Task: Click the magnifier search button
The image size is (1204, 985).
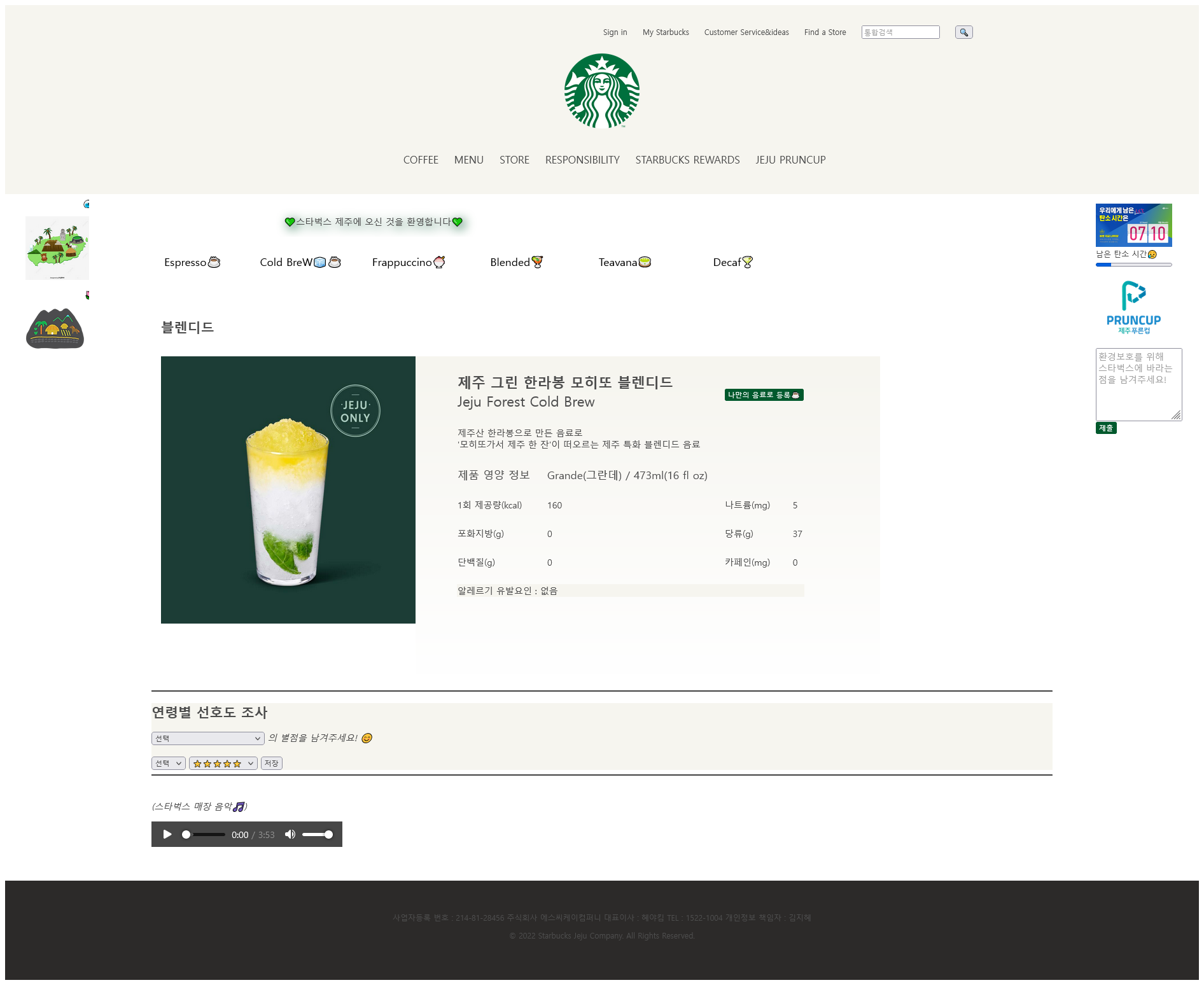Action: (x=963, y=32)
